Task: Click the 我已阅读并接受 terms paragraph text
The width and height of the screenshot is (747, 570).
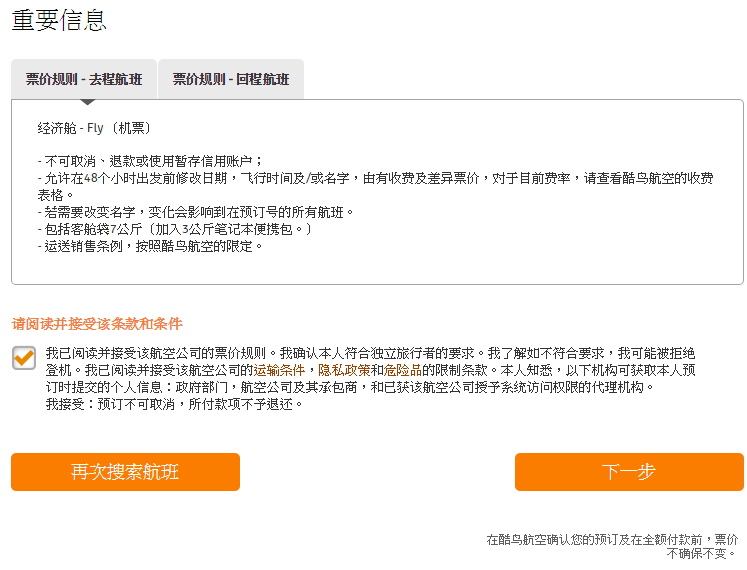Action: pyautogui.click(x=370, y=353)
